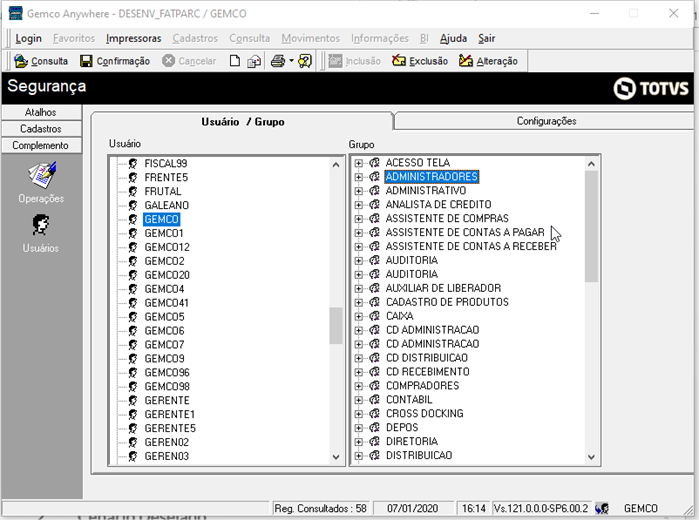The image size is (699, 520).
Task: Select group DEPOS
Action: coord(402,427)
